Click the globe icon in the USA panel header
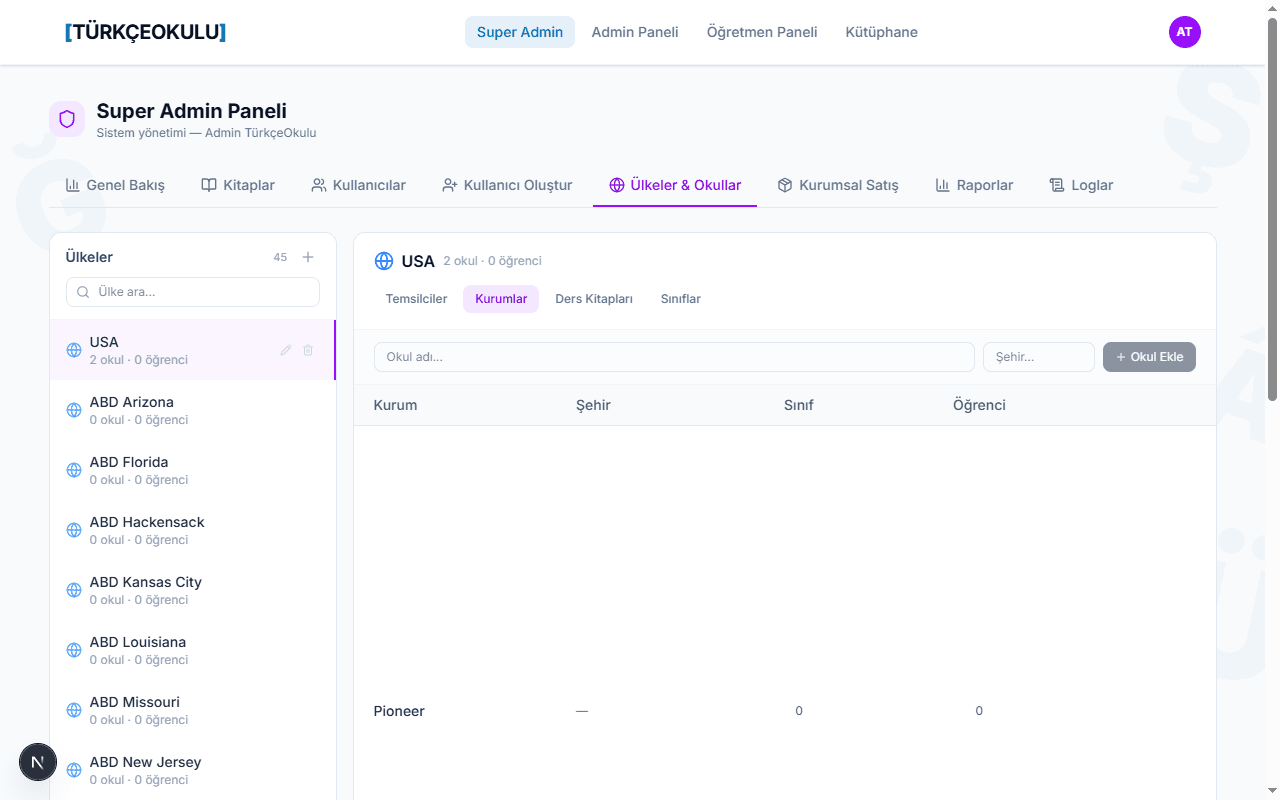 [x=384, y=261]
